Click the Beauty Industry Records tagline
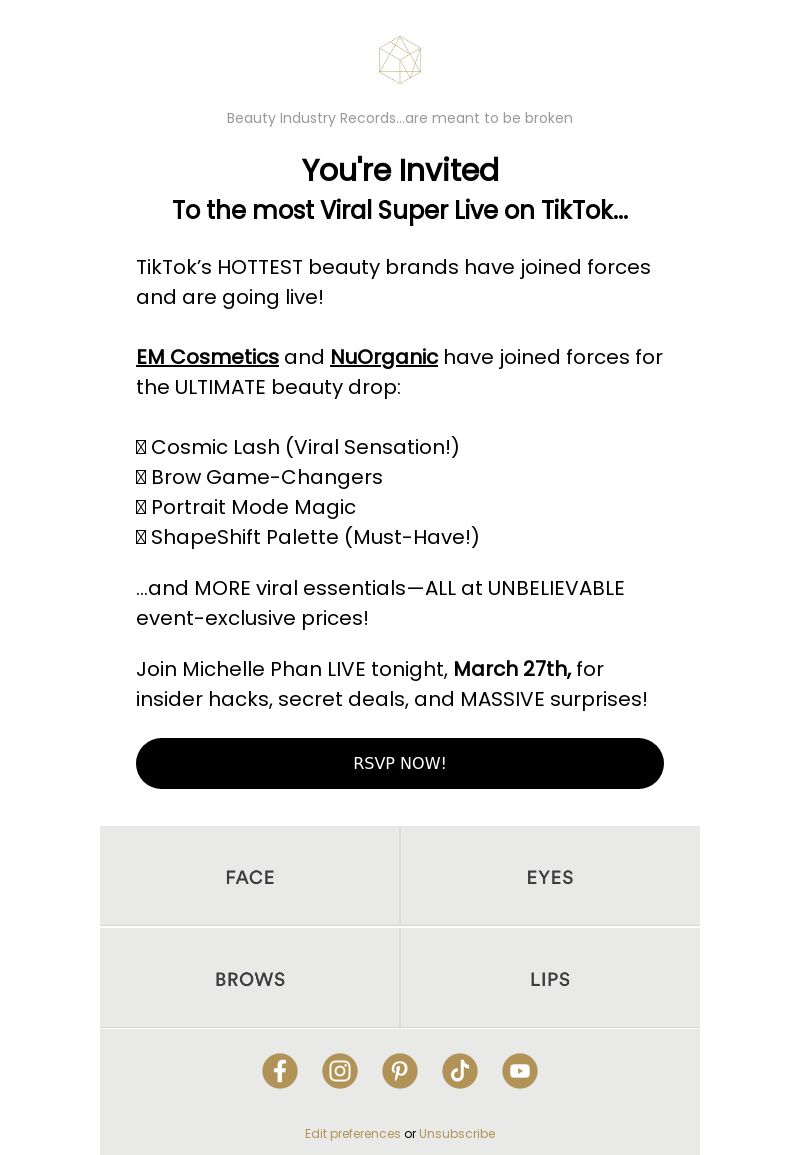This screenshot has width=800, height=1155. pos(400,118)
